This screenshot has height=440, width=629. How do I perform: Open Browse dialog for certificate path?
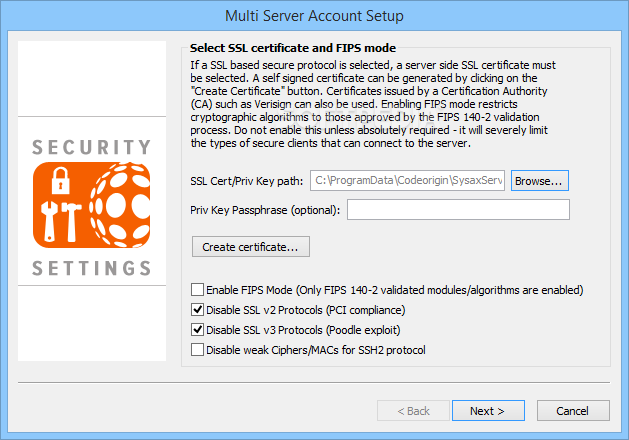point(540,180)
